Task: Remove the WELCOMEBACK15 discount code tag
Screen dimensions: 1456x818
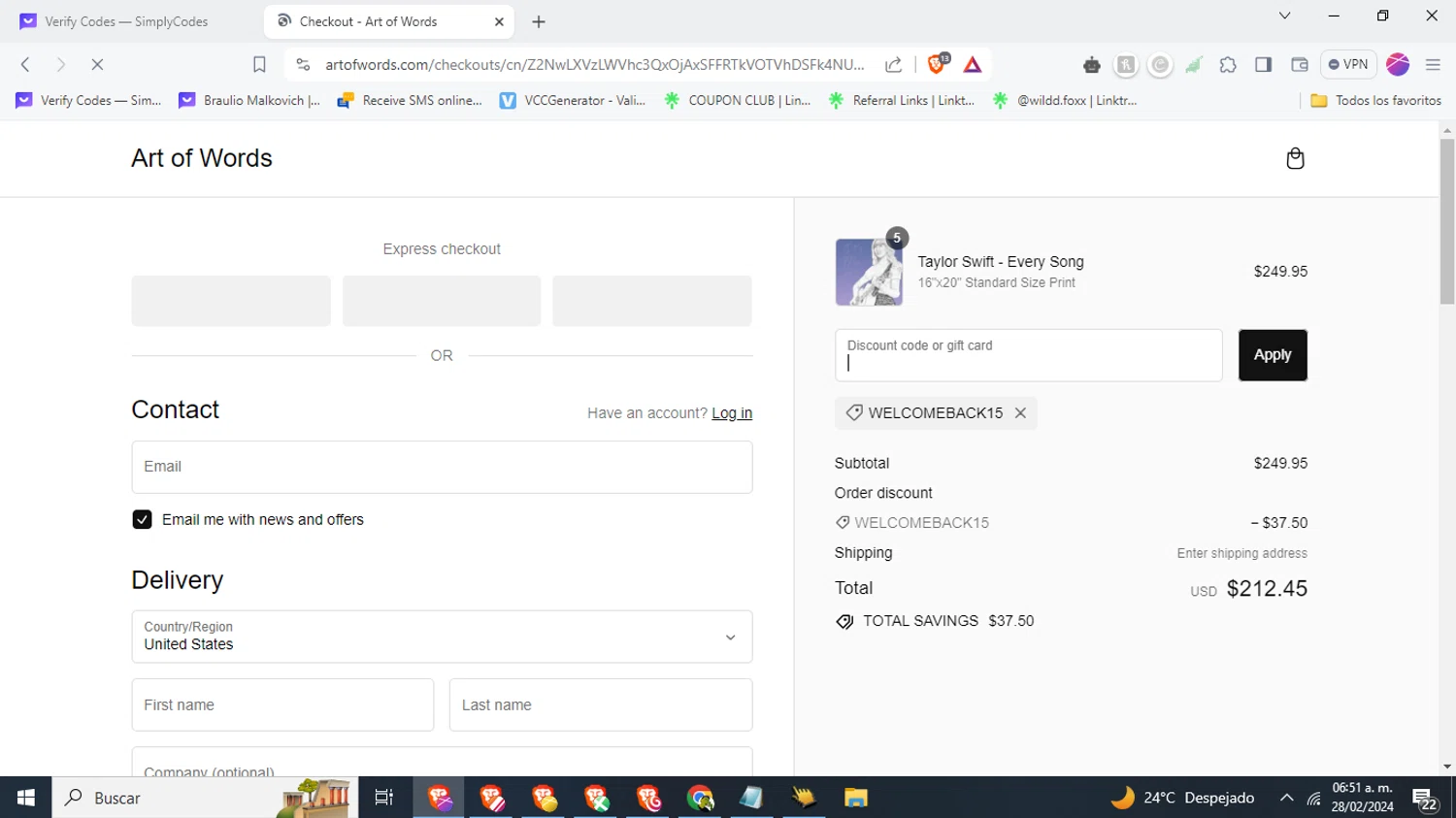Action: pyautogui.click(x=1020, y=412)
